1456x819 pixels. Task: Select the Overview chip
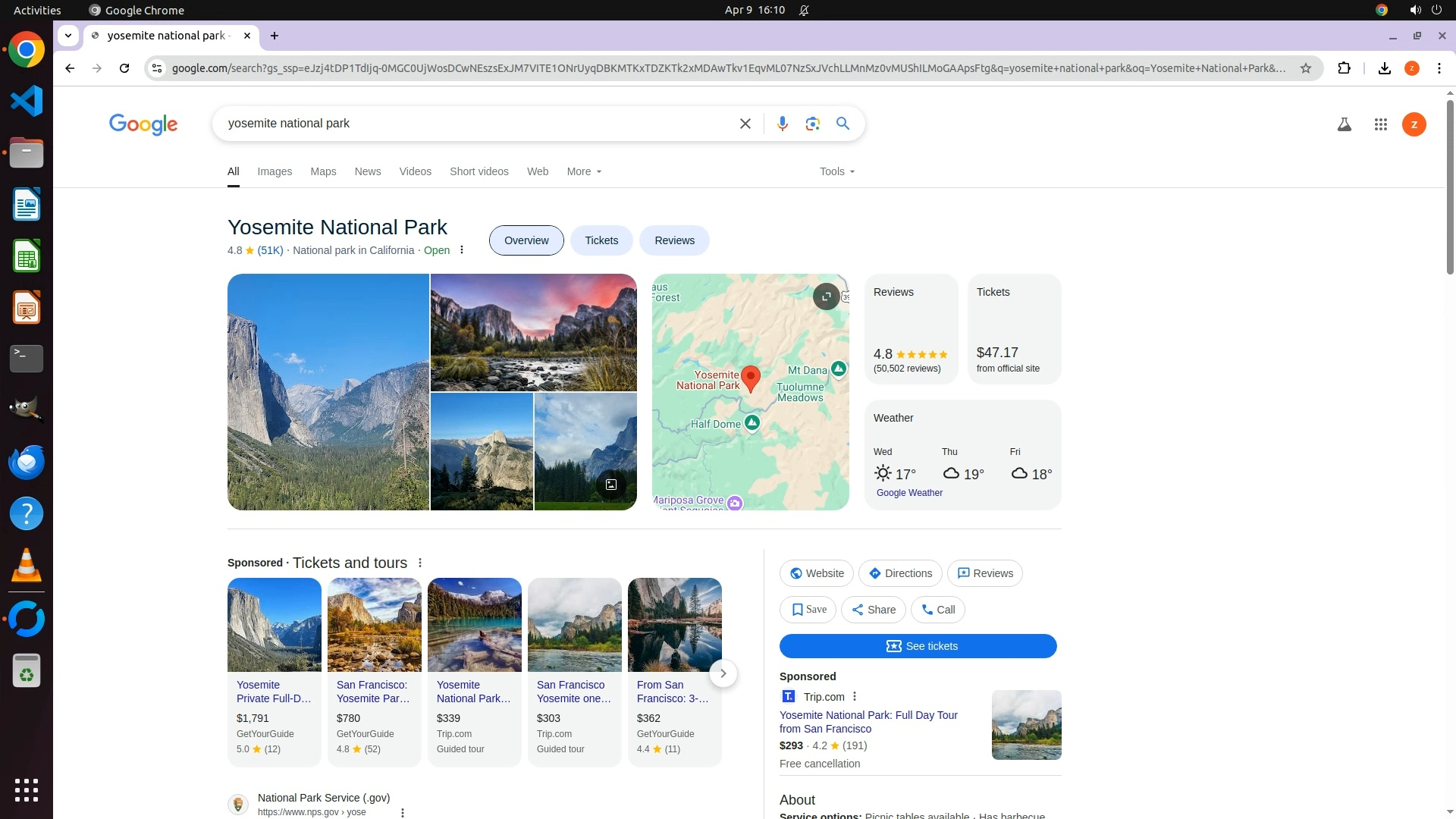pyautogui.click(x=526, y=240)
